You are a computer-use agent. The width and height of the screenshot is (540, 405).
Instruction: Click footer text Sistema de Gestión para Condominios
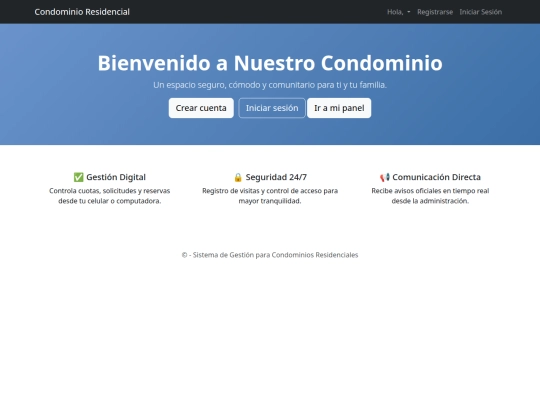253,255
